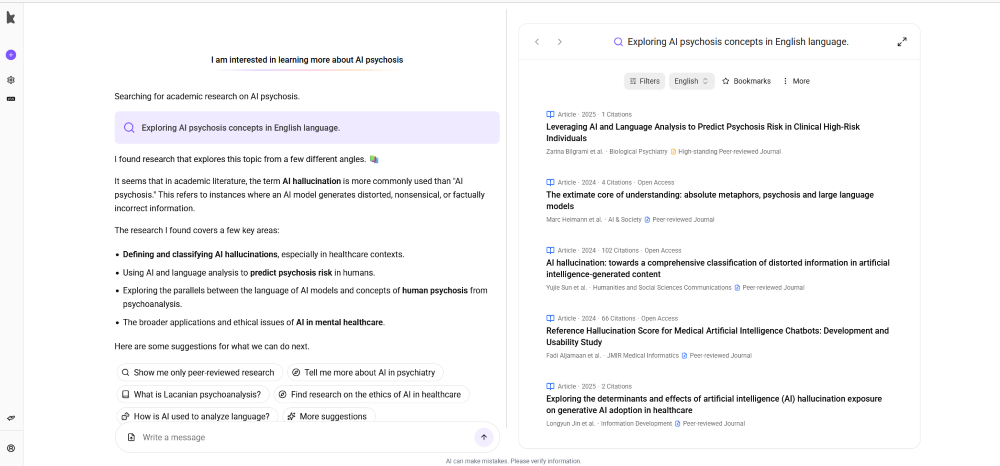
Task: Click author 'Zarina Bilgrami et al.'
Action: point(575,152)
